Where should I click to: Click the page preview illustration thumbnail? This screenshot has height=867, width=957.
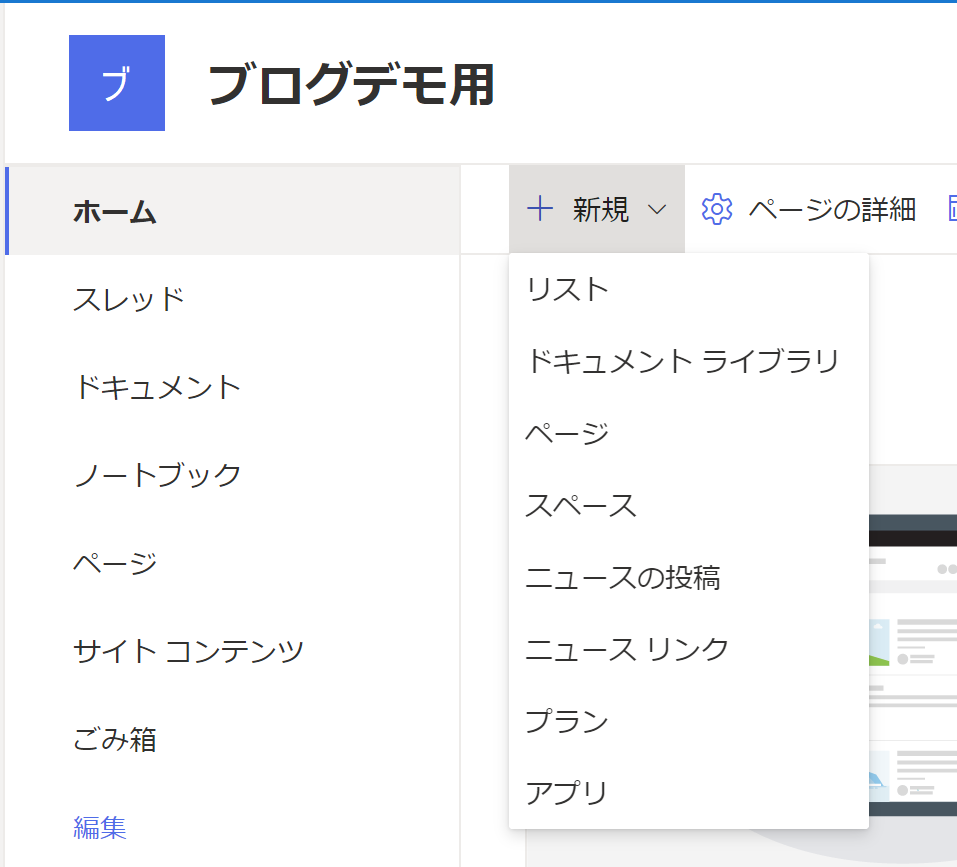(x=912, y=665)
